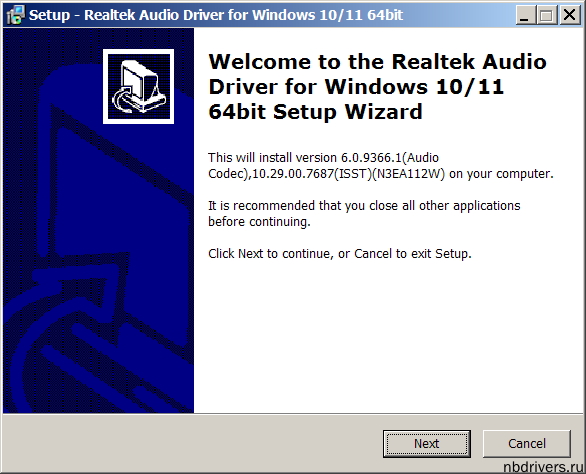The width and height of the screenshot is (586, 474).
Task: Proceed by clicking the Next button
Action: click(427, 444)
